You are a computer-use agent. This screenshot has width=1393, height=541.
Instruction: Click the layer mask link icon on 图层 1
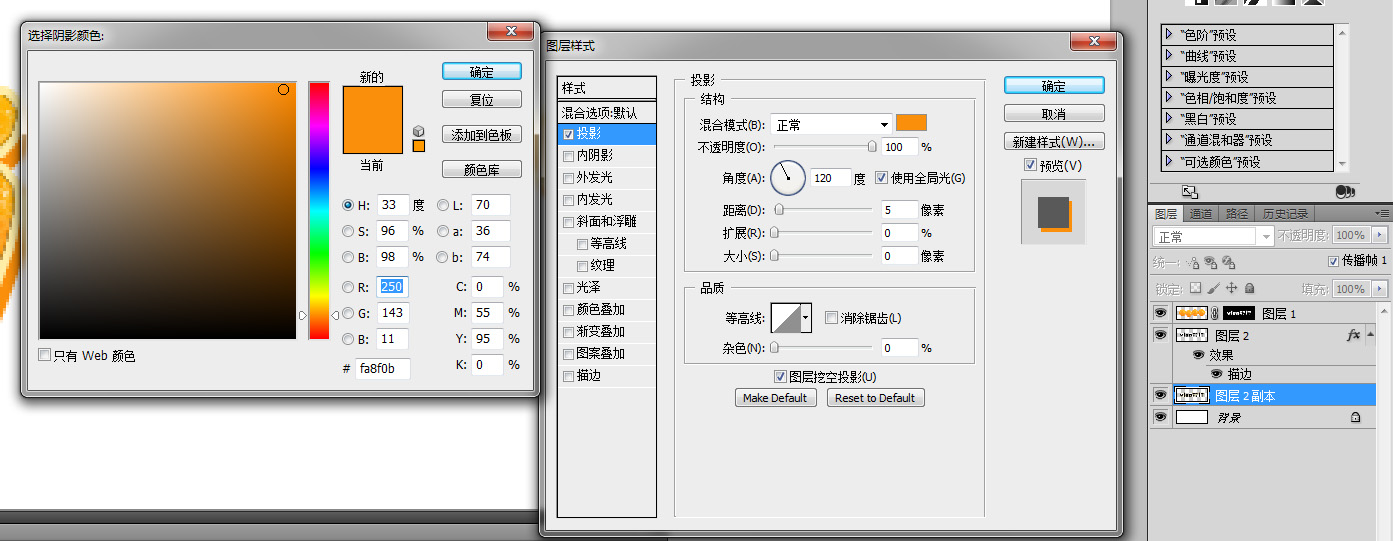click(1216, 314)
